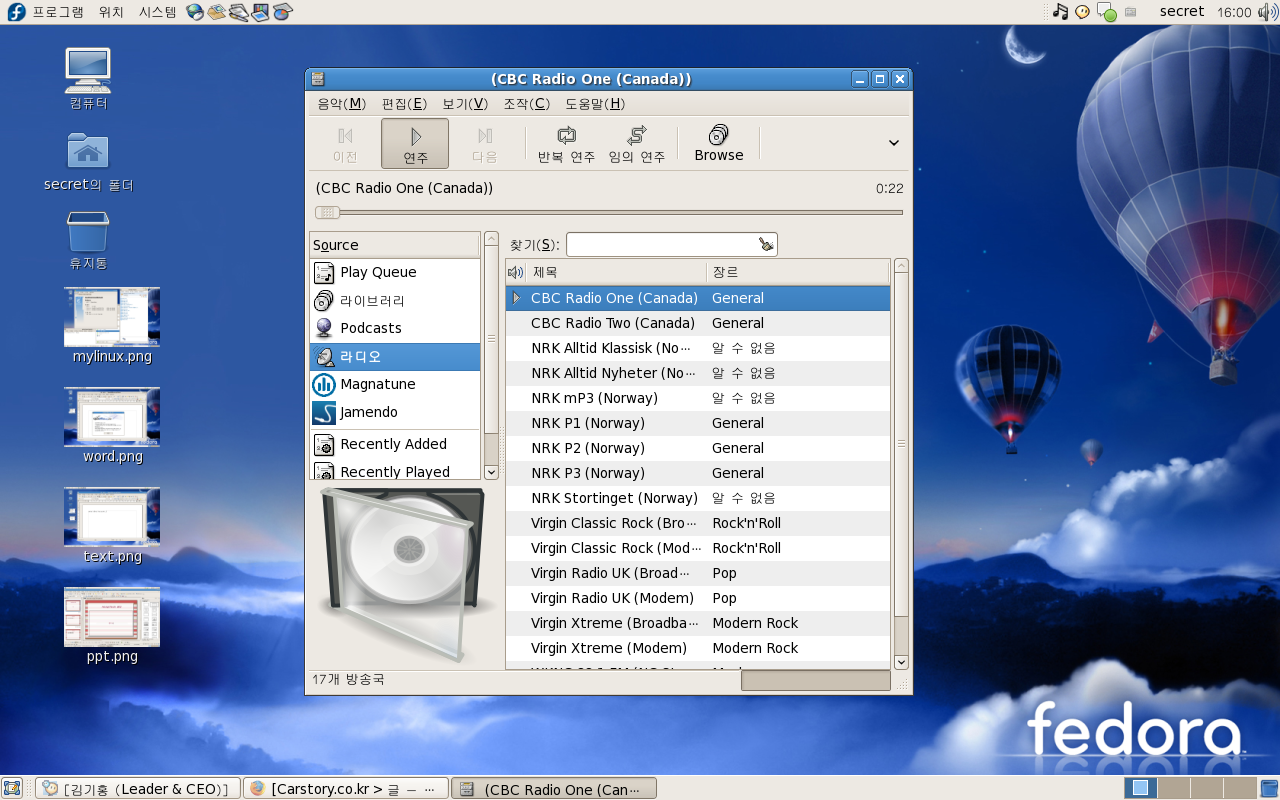This screenshot has width=1280, height=800.
Task: Expand the toolbar overflow chevron
Action: pyautogui.click(x=894, y=143)
